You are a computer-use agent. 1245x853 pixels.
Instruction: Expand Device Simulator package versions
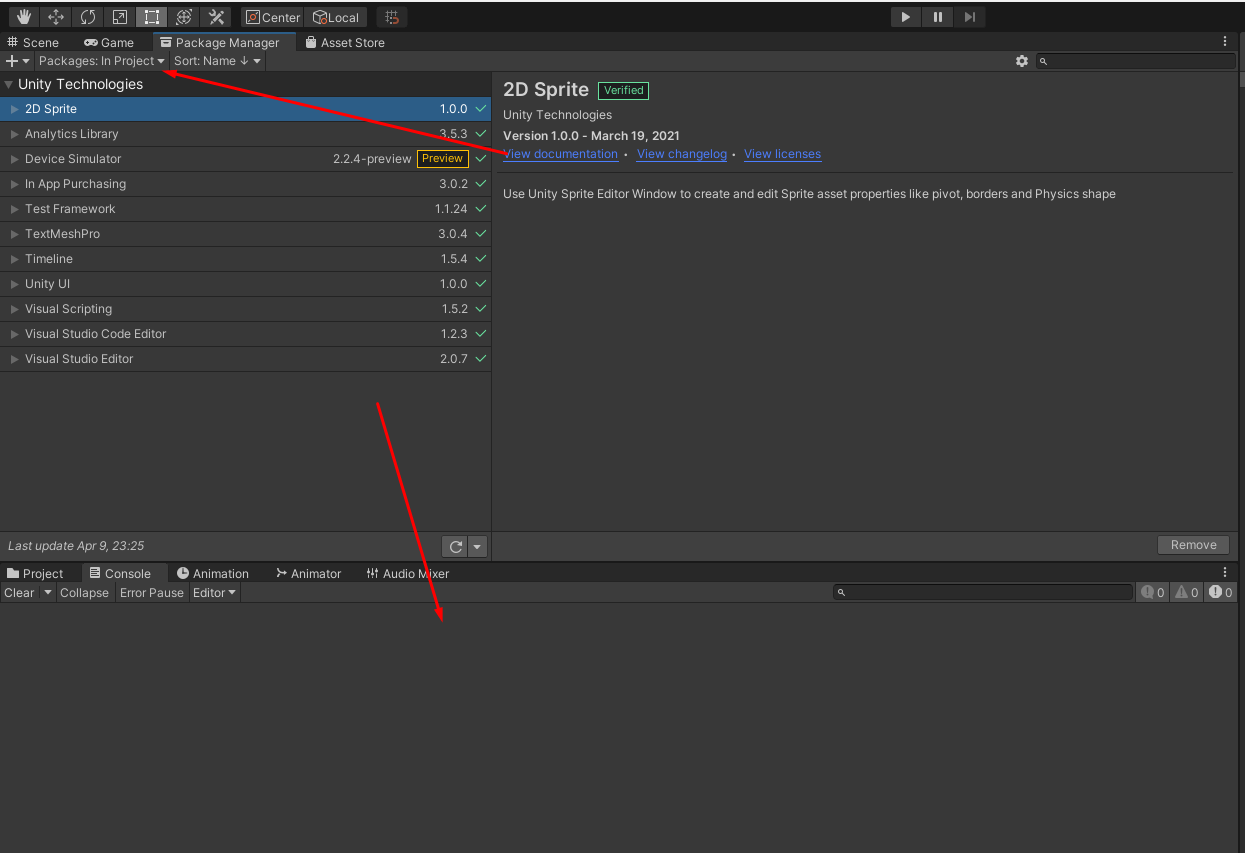click(14, 159)
